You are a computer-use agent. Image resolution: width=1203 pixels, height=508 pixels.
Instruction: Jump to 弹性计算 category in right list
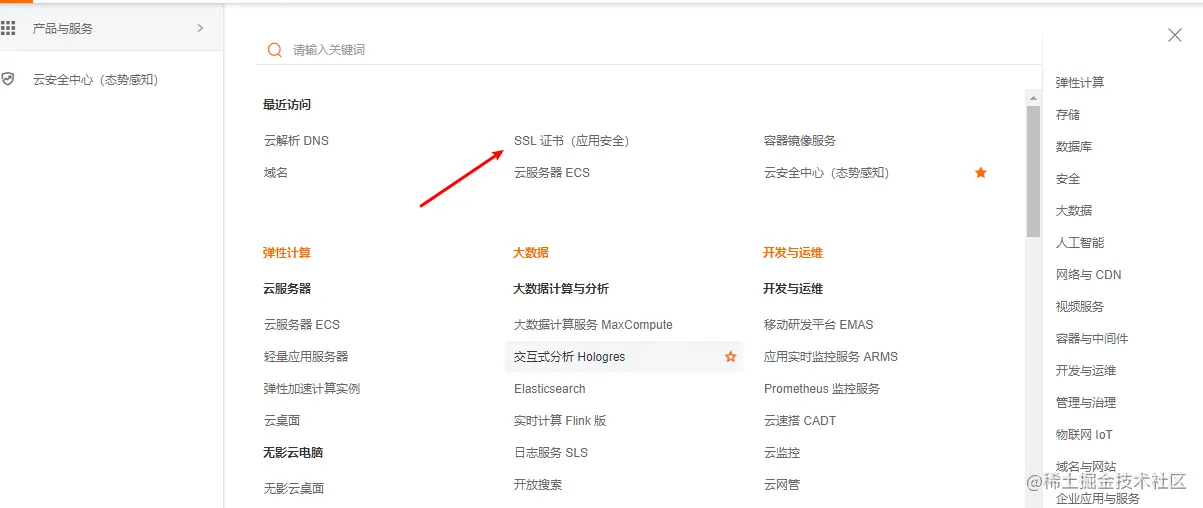pyautogui.click(x=1080, y=83)
